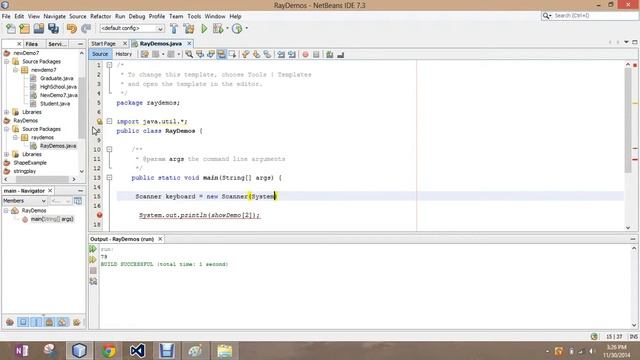Click the Open Project toolbar icon
Screen dimensions: 640x360
[39, 29]
